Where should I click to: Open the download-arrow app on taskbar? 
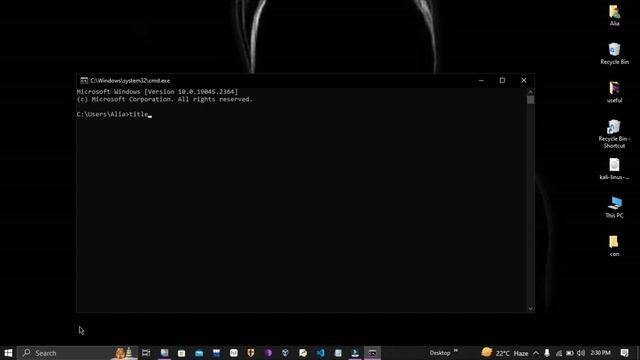355,353
